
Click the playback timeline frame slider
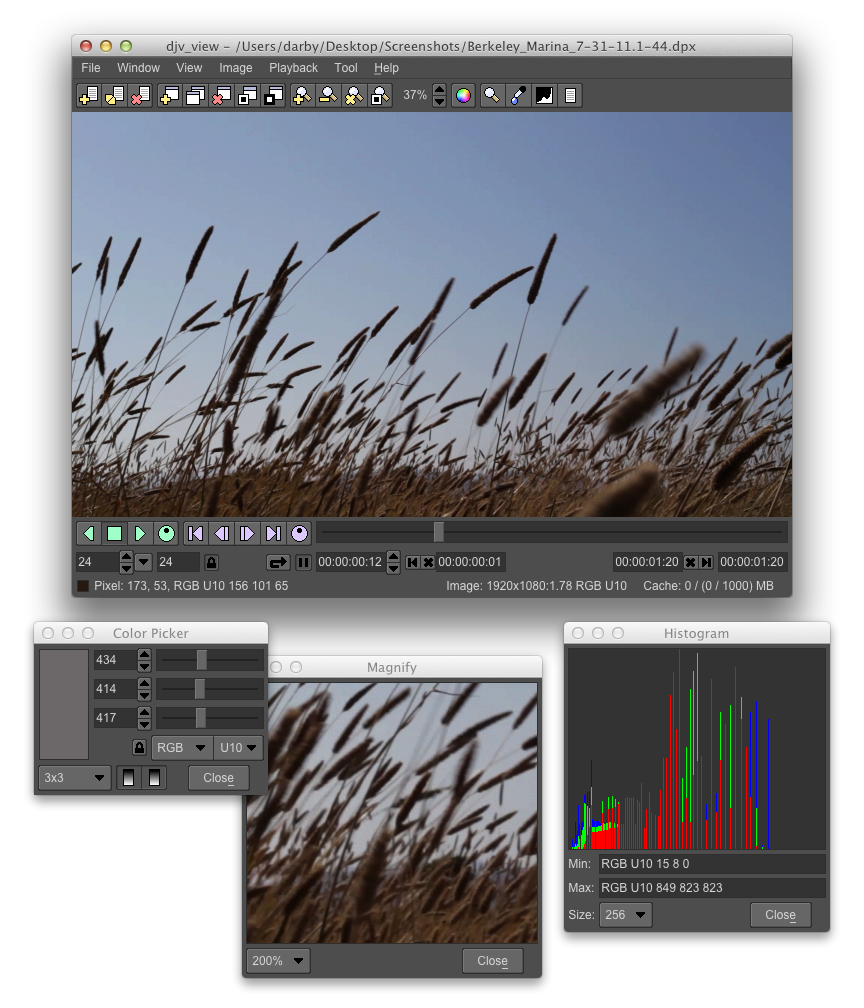click(552, 532)
